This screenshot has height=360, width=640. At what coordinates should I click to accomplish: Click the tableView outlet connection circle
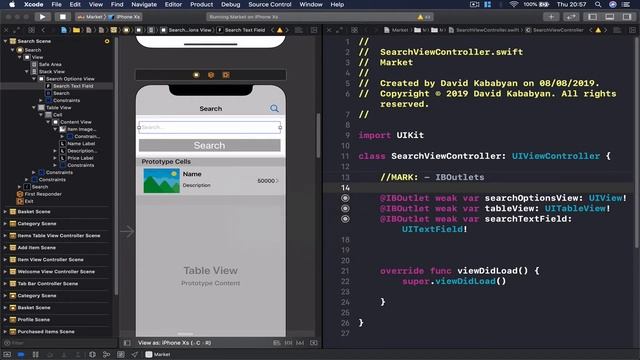click(x=345, y=209)
